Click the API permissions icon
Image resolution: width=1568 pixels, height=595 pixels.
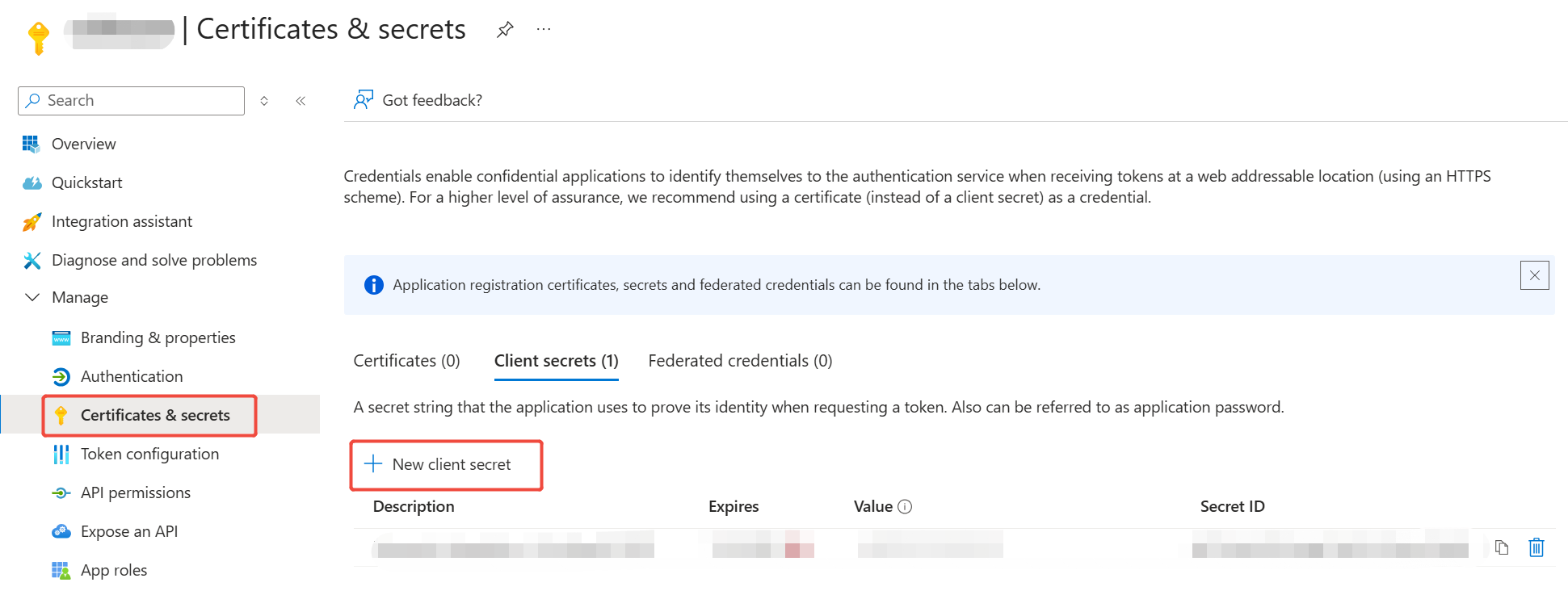tap(61, 492)
